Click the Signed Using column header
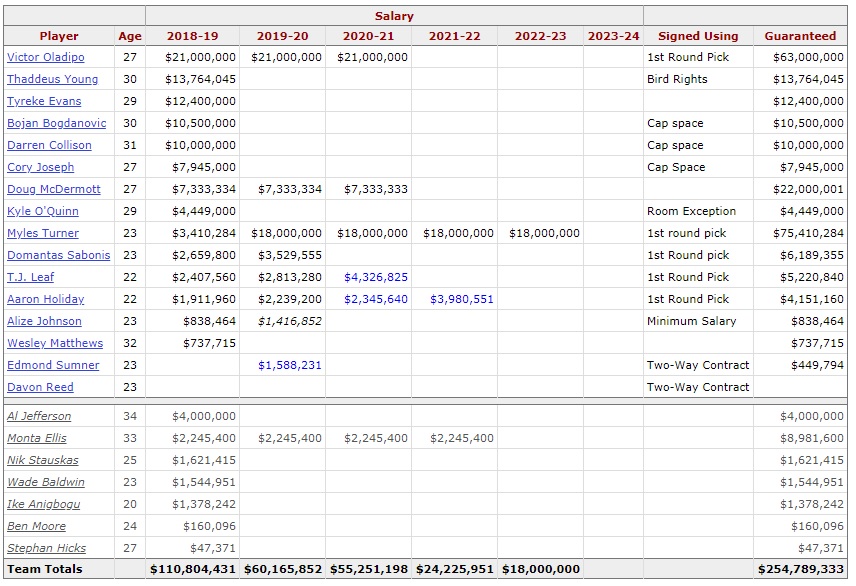Screen dimensions: 856x586 pyautogui.click(x=698, y=36)
